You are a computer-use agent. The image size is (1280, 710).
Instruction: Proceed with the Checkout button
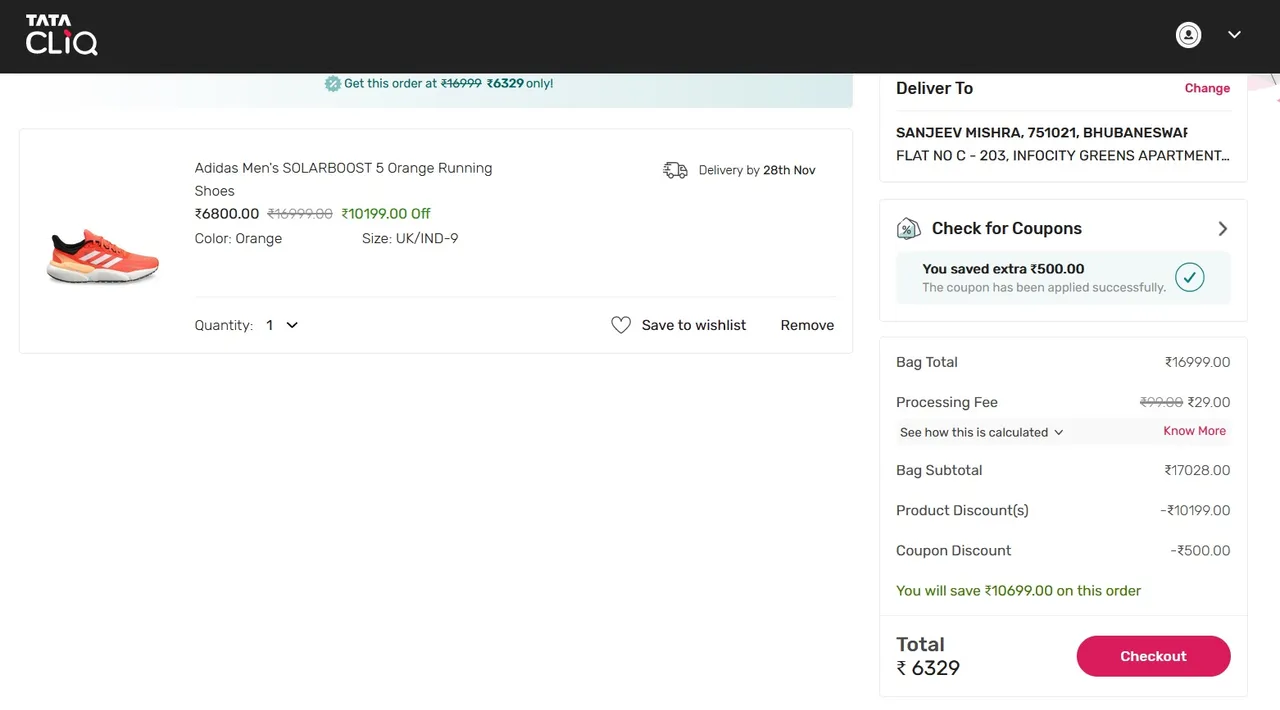pyautogui.click(x=1153, y=656)
